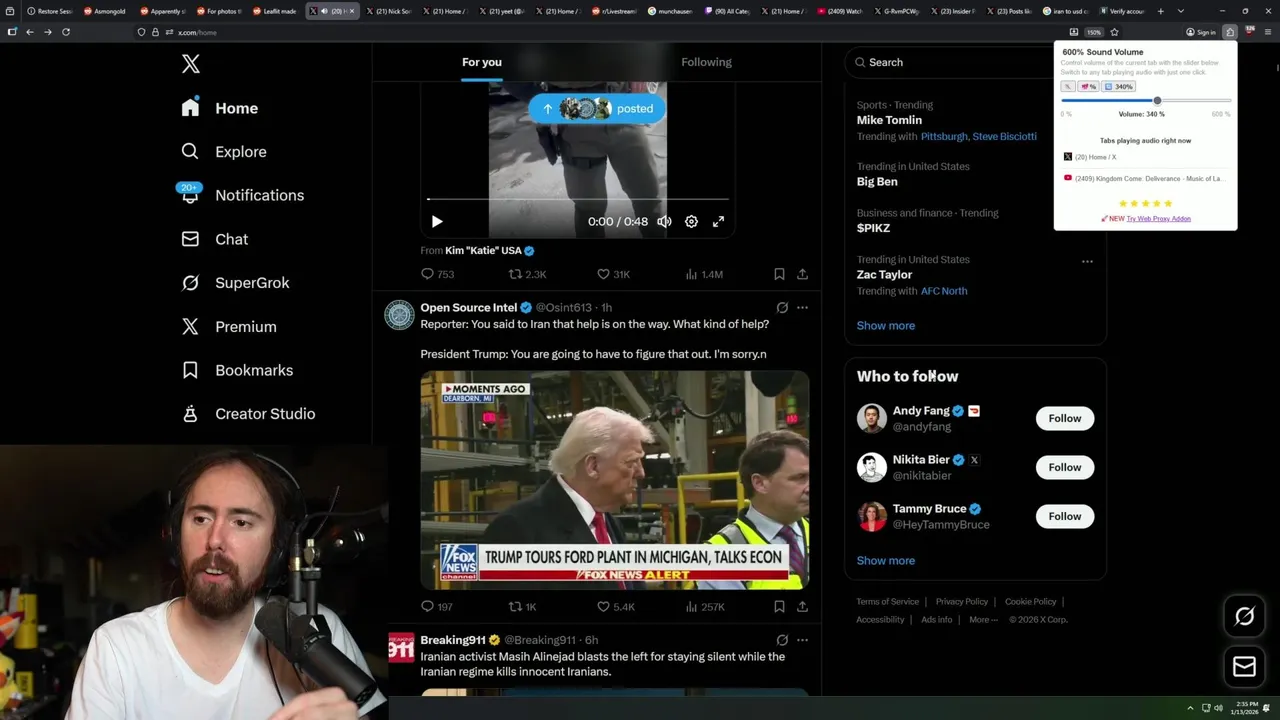Like the post with 31K likes
Viewport: 1280px width, 720px height.
[613, 274]
